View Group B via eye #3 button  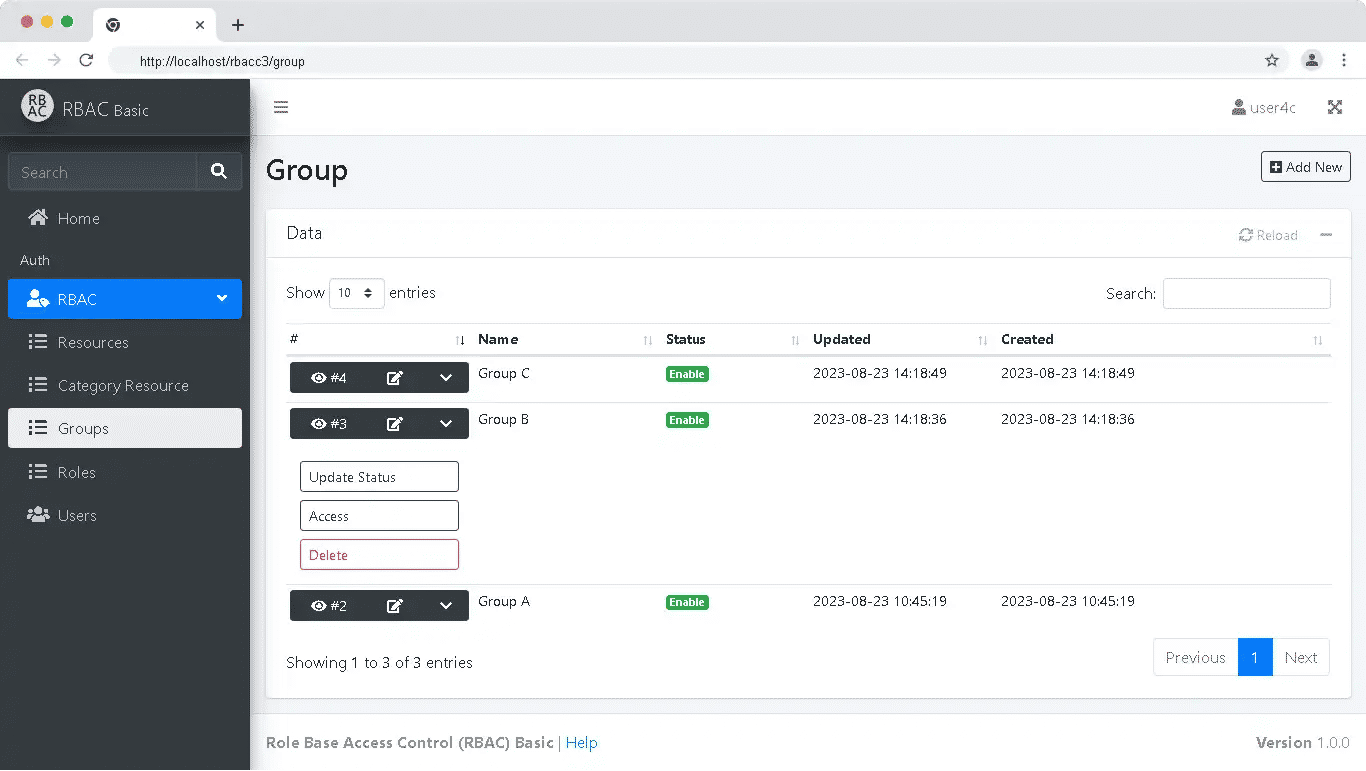tap(329, 424)
